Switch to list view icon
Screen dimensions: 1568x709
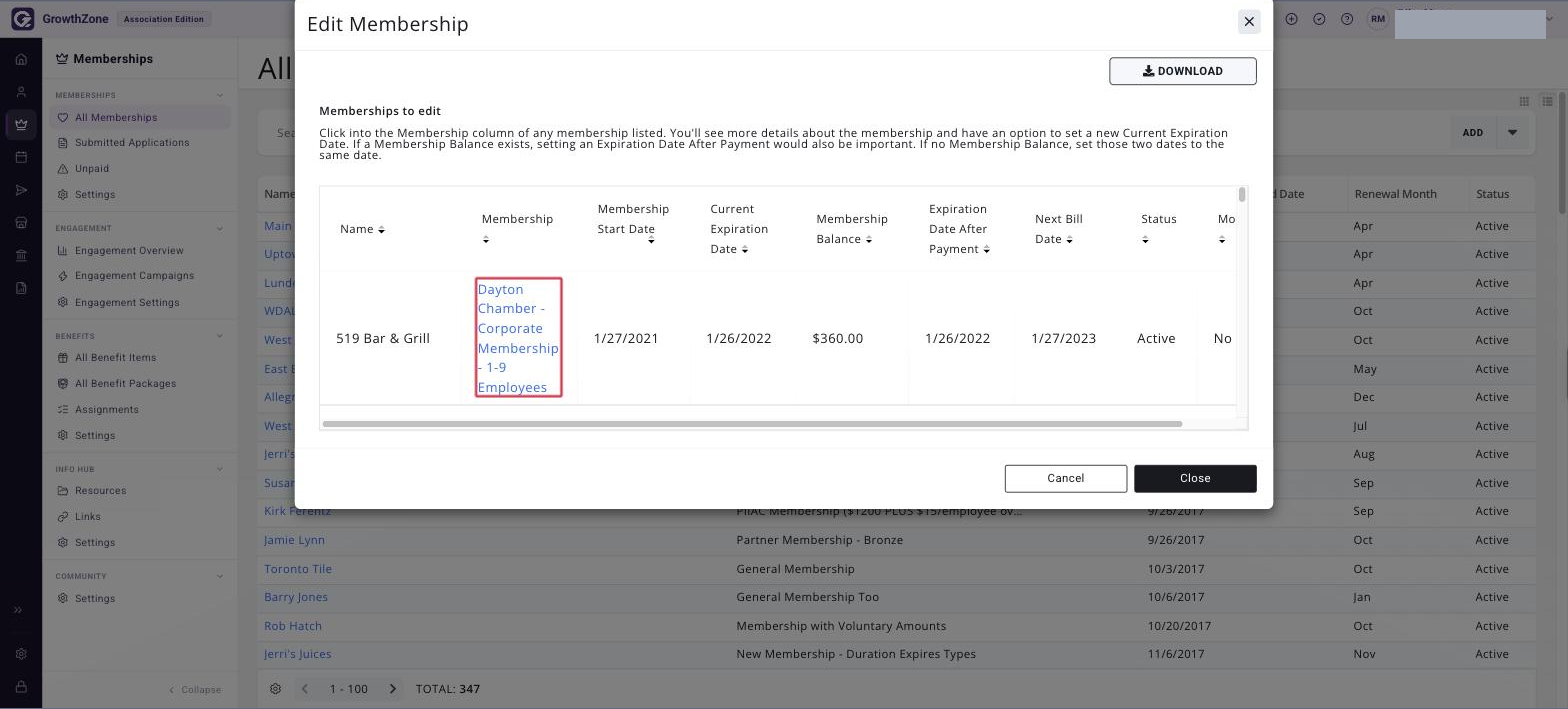coord(1548,101)
